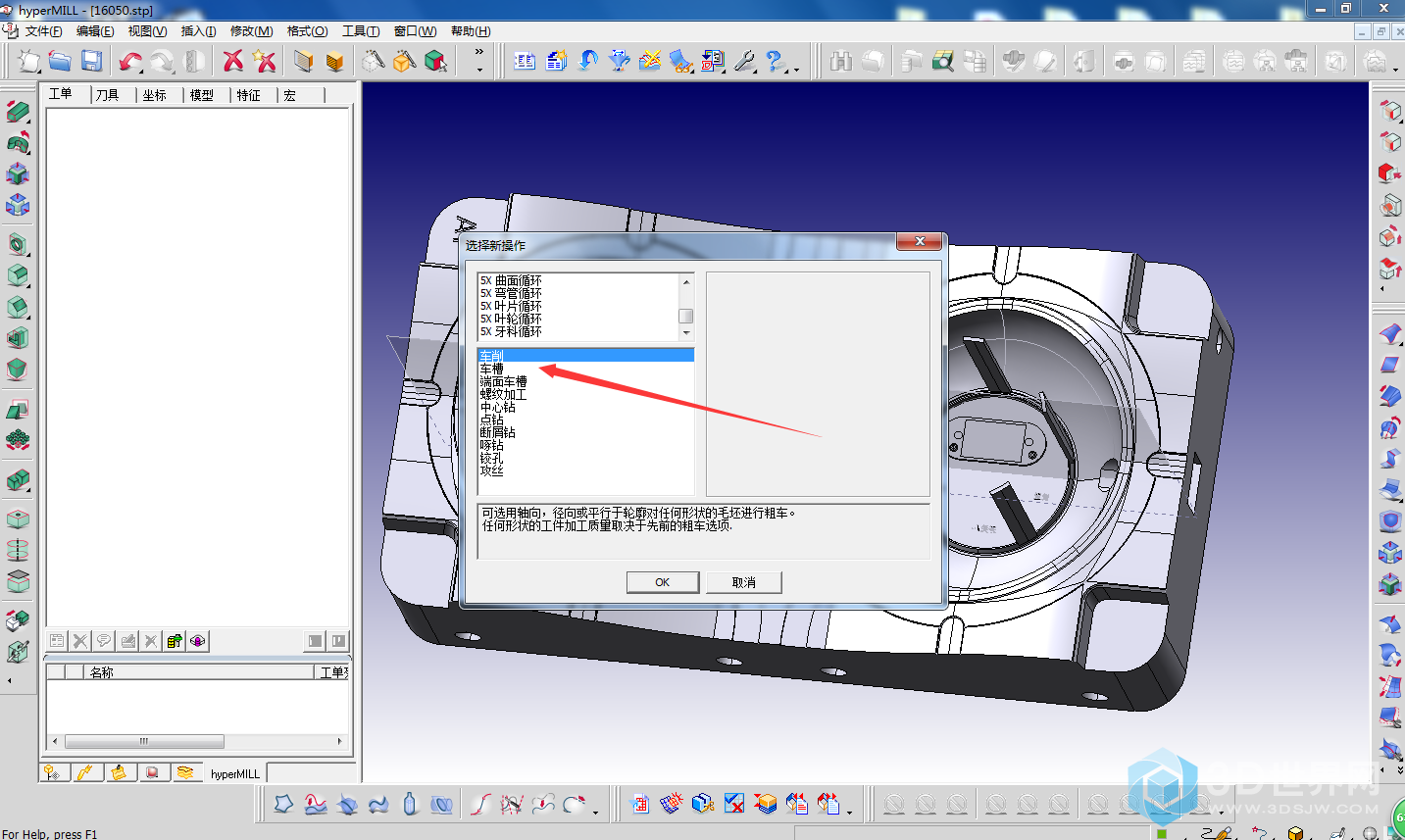Click the Save floppy disk icon
Viewport: 1405px width, 840px height.
(x=91, y=61)
